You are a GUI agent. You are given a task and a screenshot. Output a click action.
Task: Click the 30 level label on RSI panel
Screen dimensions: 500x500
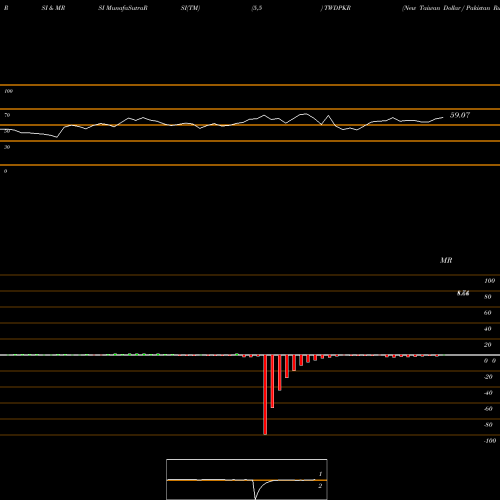tap(7, 147)
